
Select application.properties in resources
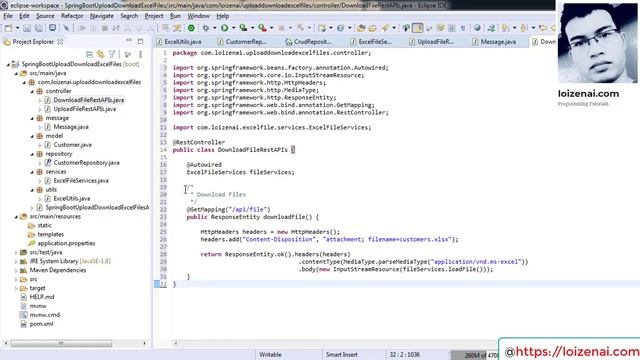coord(66,244)
